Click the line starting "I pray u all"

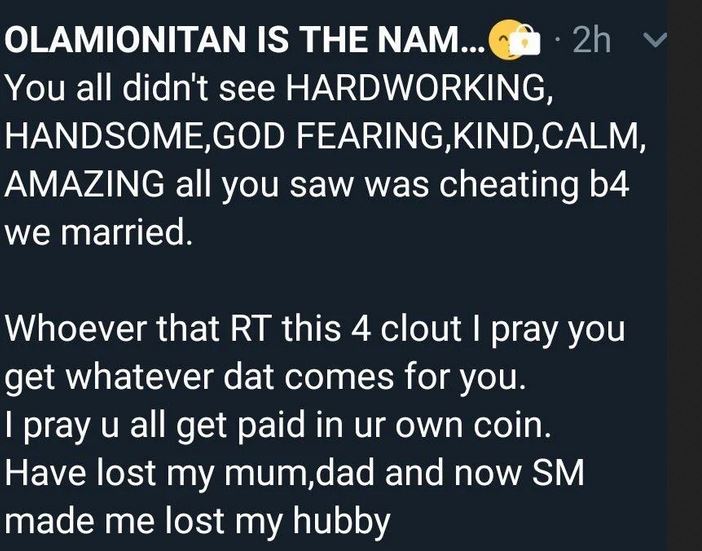click(276, 428)
